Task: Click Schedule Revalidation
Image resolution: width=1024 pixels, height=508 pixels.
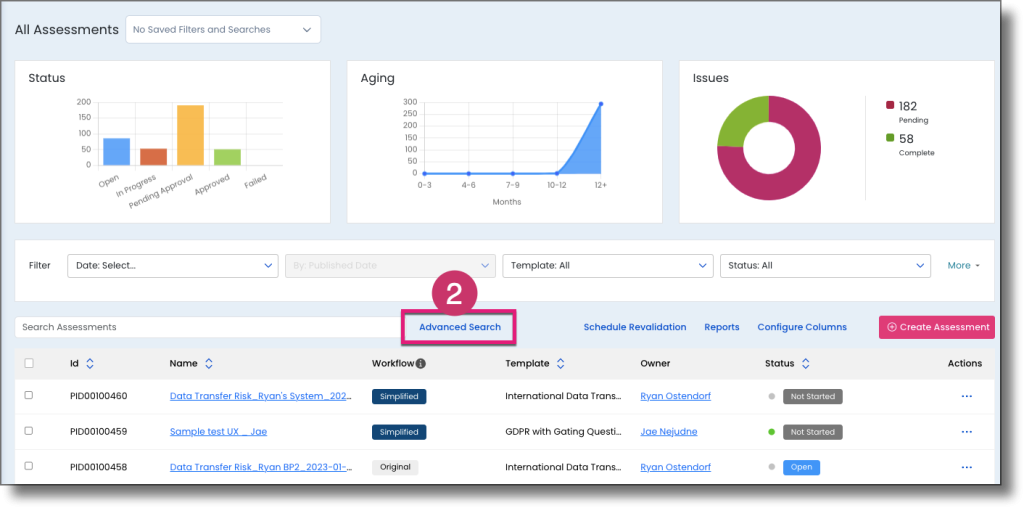Action: 635,327
